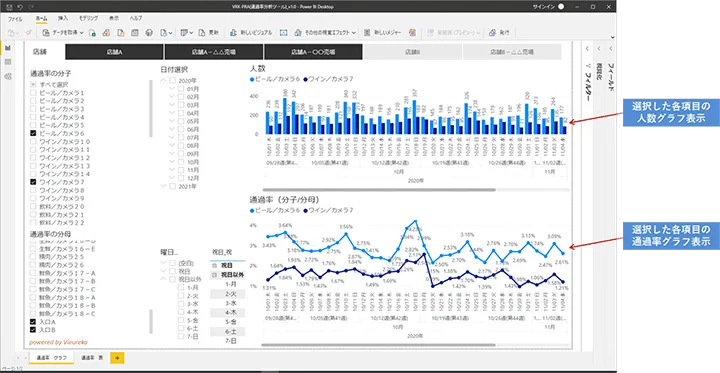Click the text box icon in the ribbon
Viewport: 720px width, 373px height.
click(284, 33)
